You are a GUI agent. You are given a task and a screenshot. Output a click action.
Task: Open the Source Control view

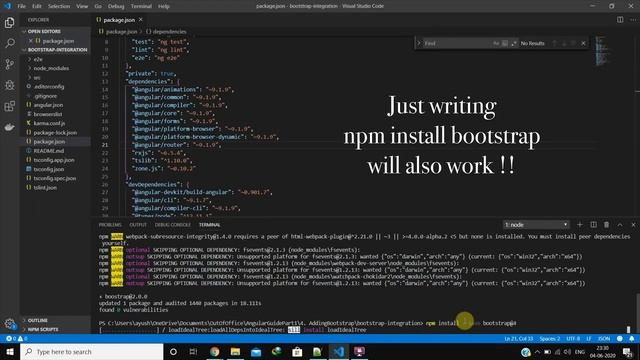pyautogui.click(x=9, y=64)
